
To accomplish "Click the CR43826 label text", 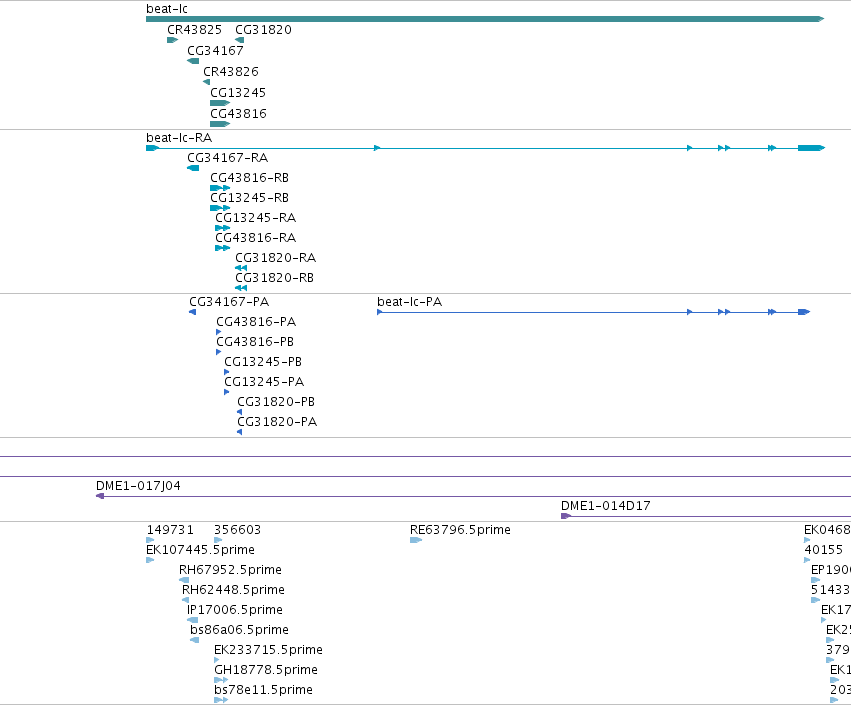I will click(231, 72).
